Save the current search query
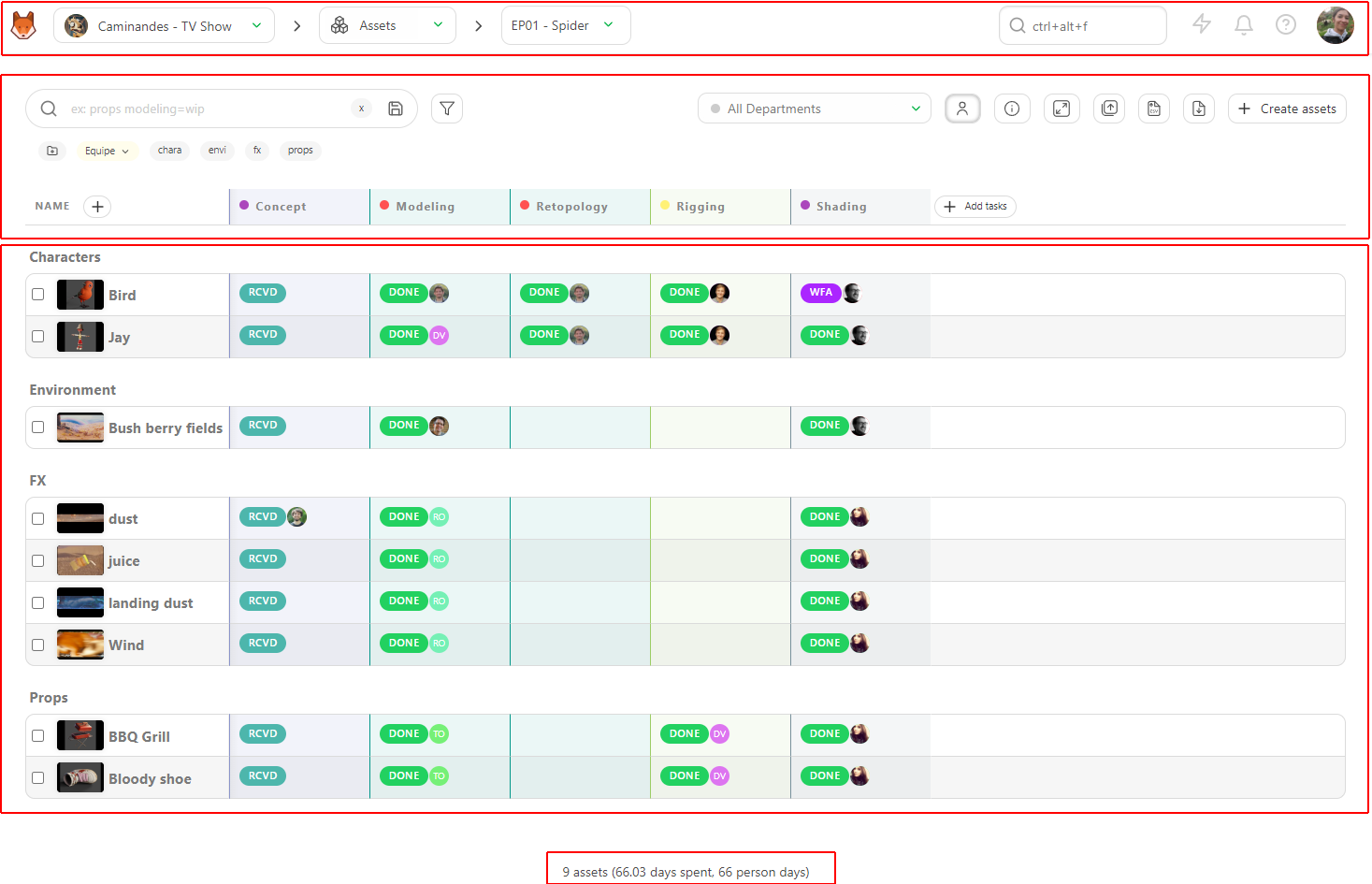Viewport: 1372px width, 884px height. [x=396, y=109]
